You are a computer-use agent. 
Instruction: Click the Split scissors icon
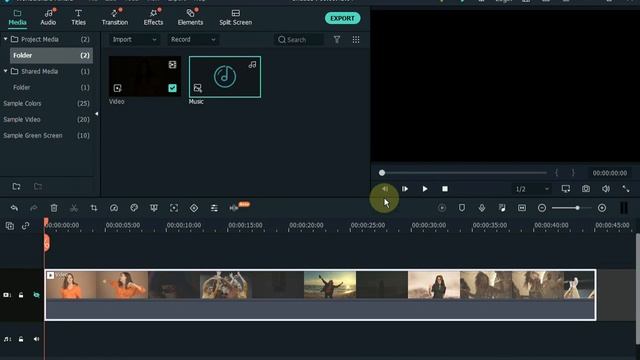click(x=74, y=208)
